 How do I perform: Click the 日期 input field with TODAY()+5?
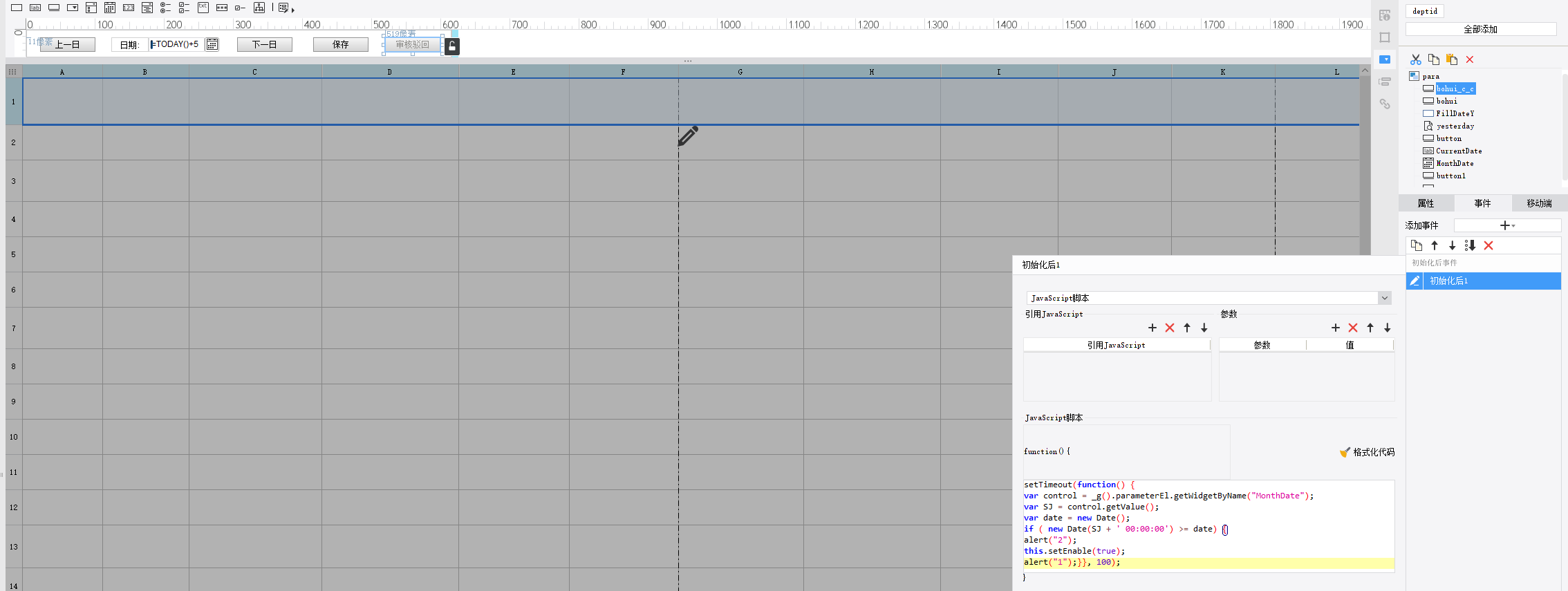pyautogui.click(x=176, y=44)
